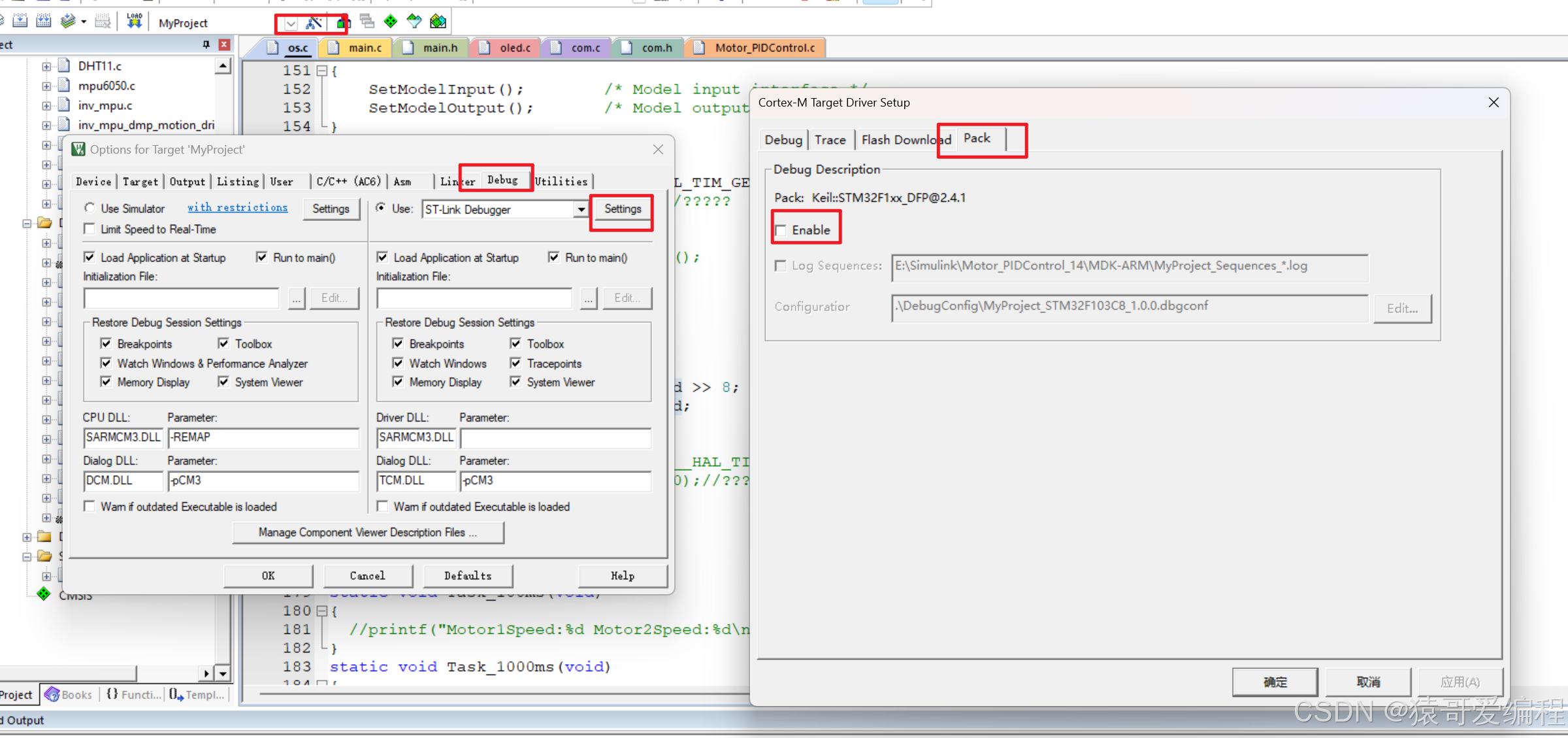Open the Manage Run-Time Environment green diamond icon
The width and height of the screenshot is (1568, 738).
391,22
